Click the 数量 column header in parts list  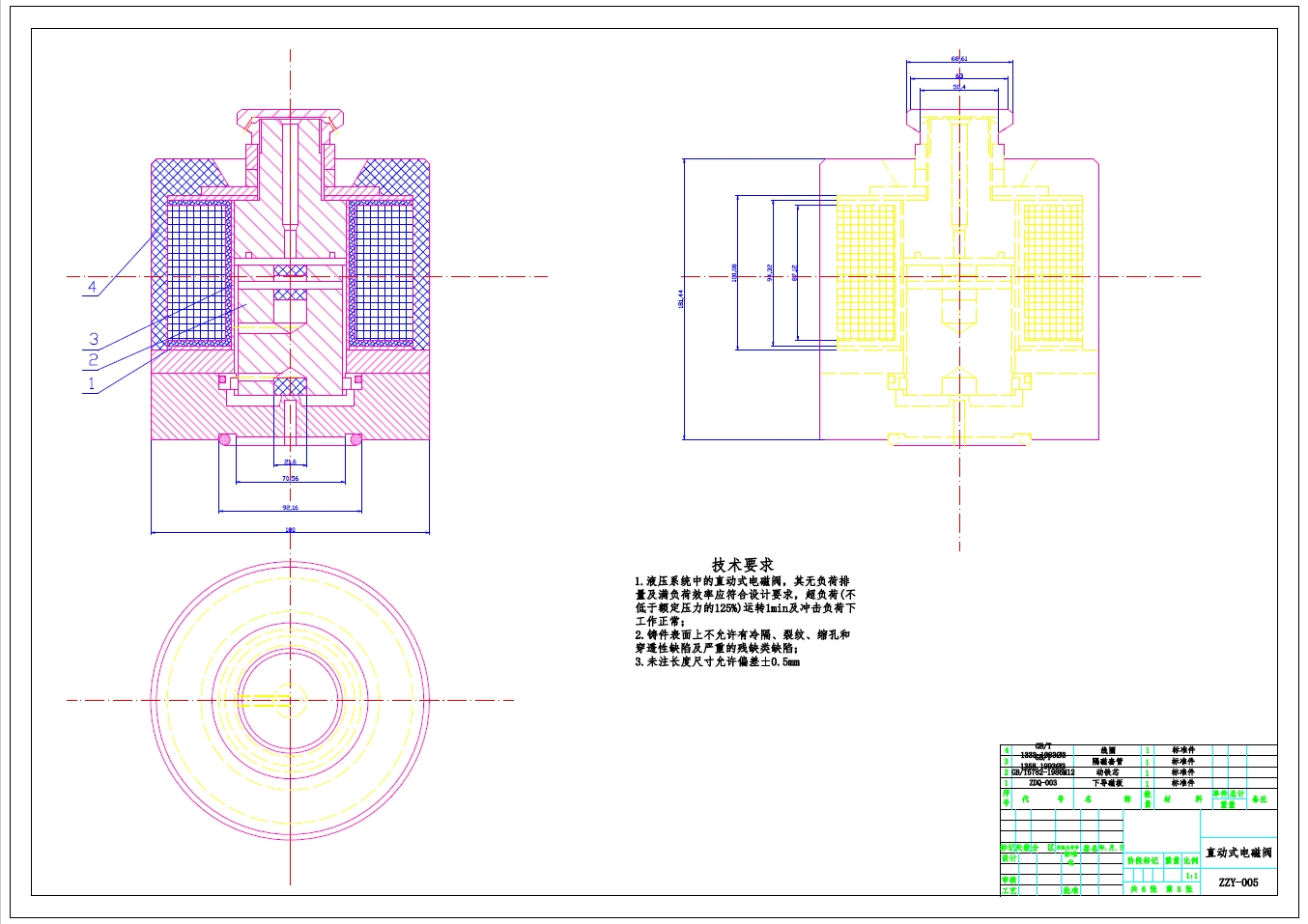(x=1148, y=798)
